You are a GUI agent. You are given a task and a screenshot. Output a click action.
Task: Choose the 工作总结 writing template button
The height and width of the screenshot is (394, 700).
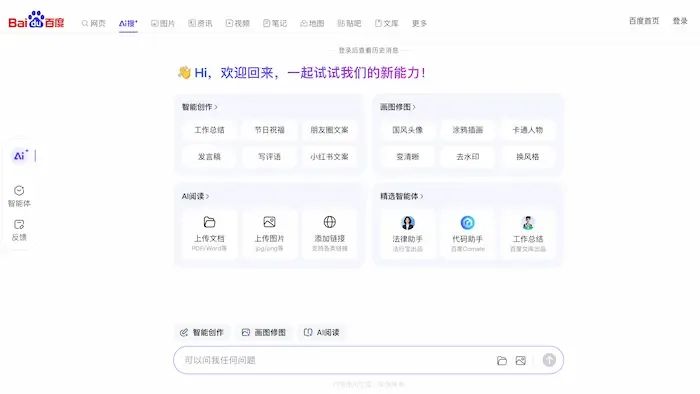[x=209, y=130]
